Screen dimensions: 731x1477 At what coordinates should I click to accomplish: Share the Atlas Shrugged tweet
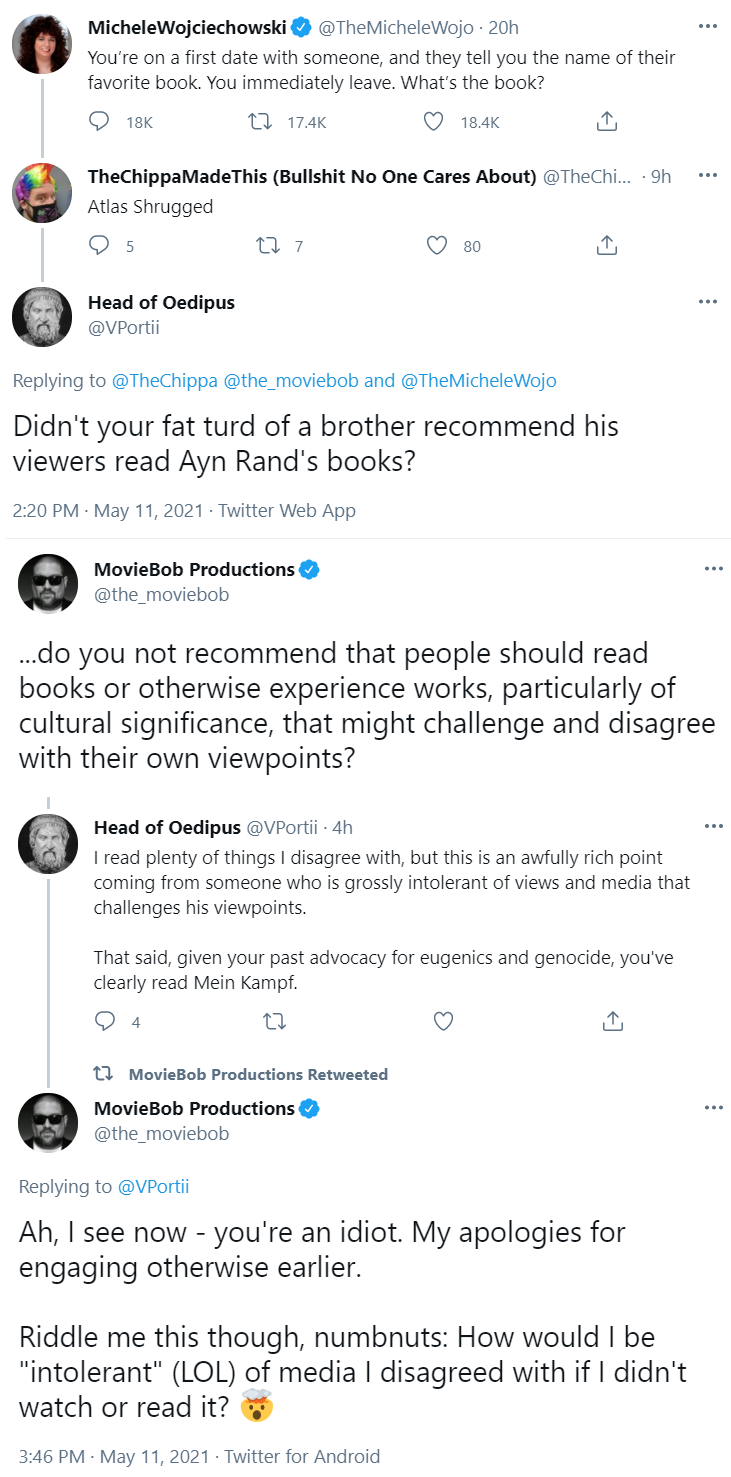606,245
